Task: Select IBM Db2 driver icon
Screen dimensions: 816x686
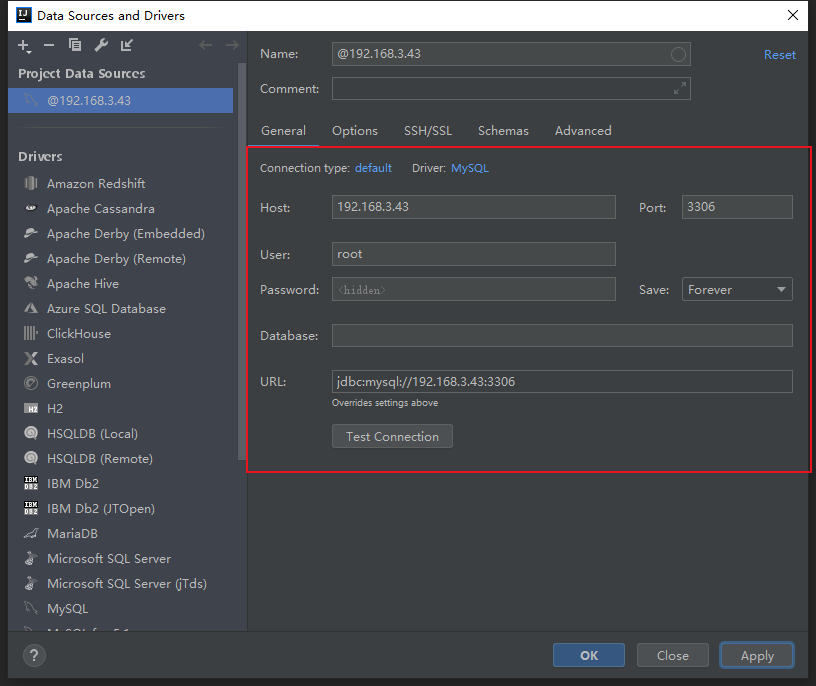Action: (31, 483)
